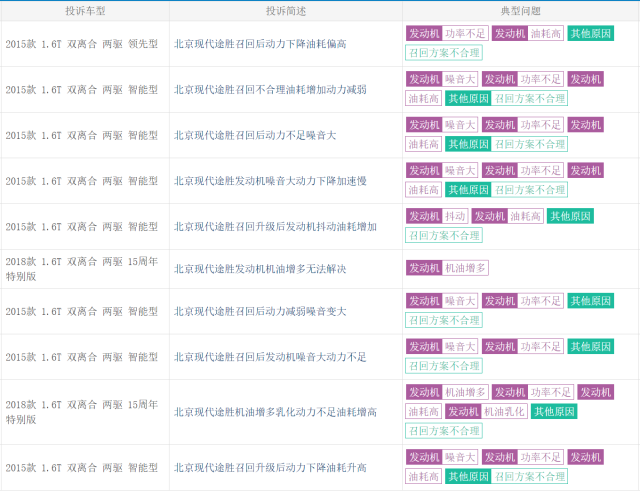Open complaint 北京现代途胜召回不合理油耗增加动力减弱
Image resolution: width=640 pixels, height=492 pixels.
(270, 89)
